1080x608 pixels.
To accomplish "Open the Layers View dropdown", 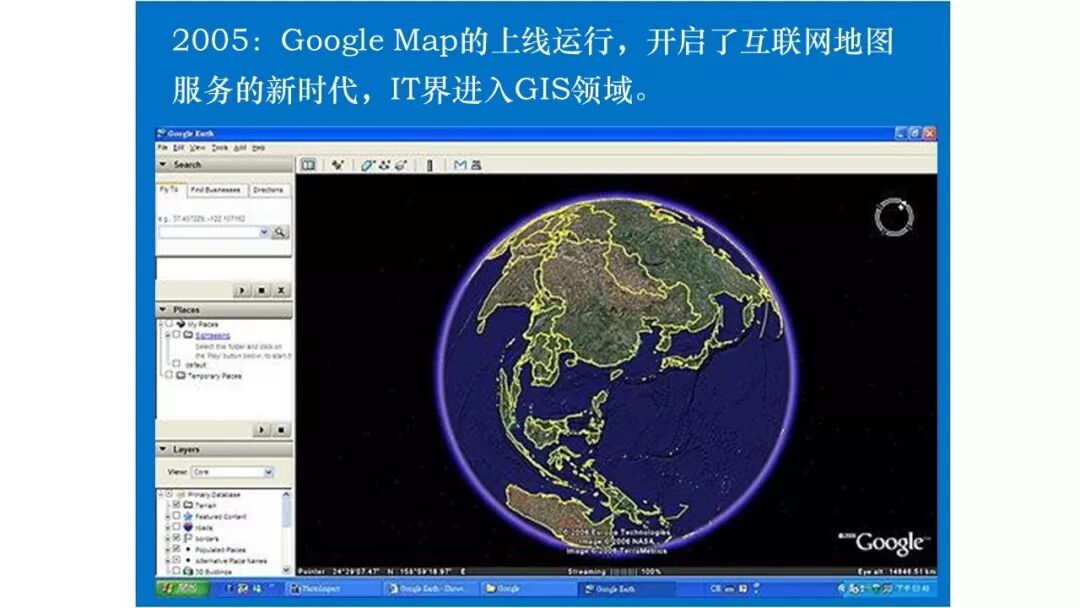I will tap(269, 472).
